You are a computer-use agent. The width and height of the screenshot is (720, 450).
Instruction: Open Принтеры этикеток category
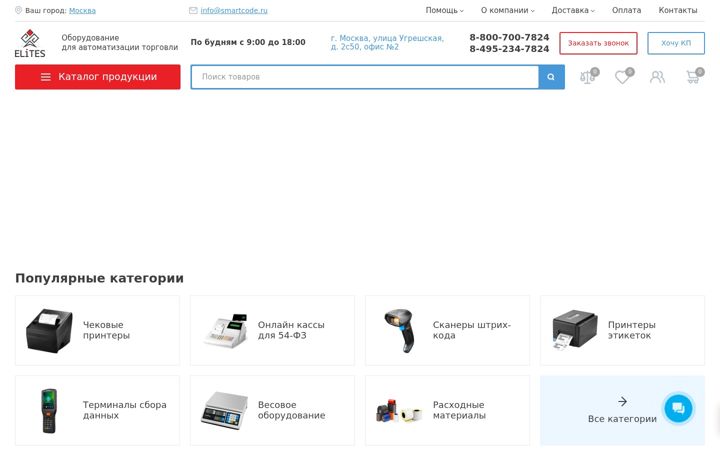point(622,330)
